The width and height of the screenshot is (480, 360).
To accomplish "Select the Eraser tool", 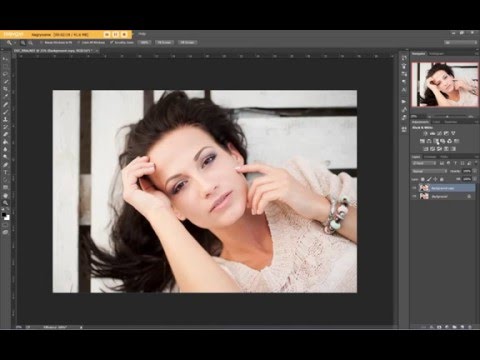I will [5, 135].
